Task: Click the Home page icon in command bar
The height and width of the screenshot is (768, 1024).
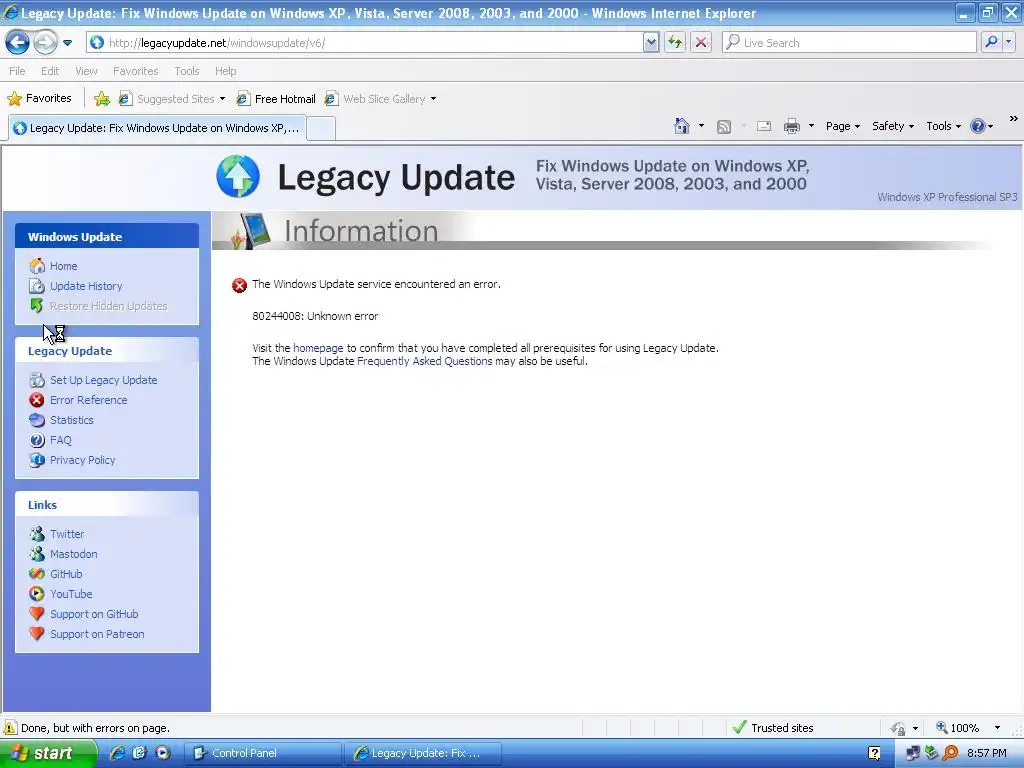Action: click(682, 126)
